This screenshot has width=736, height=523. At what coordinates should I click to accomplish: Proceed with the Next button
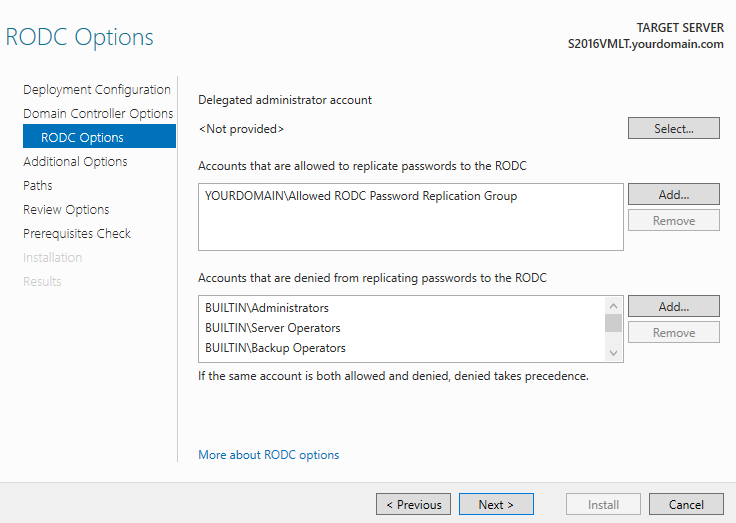click(x=495, y=505)
